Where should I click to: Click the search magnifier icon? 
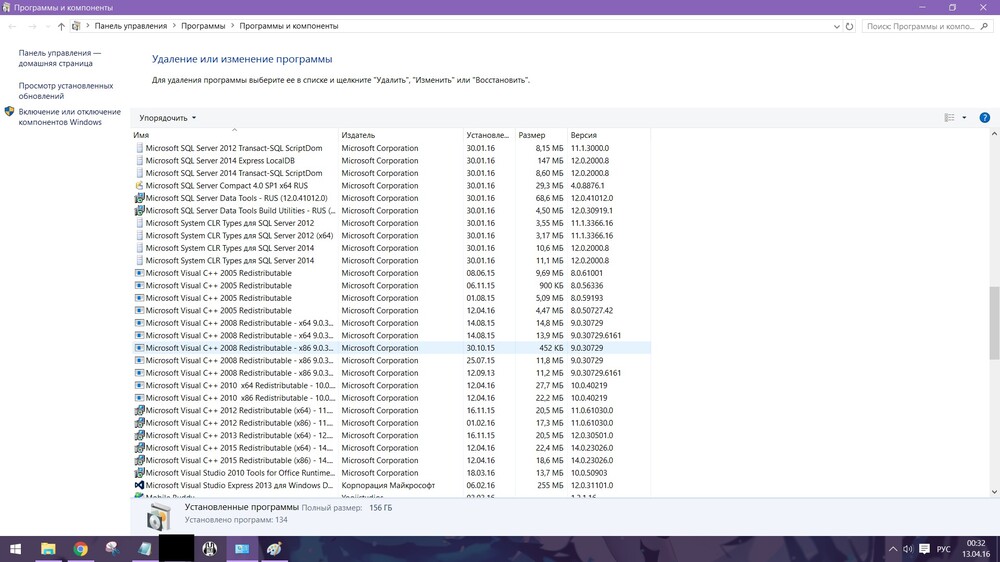point(983,26)
